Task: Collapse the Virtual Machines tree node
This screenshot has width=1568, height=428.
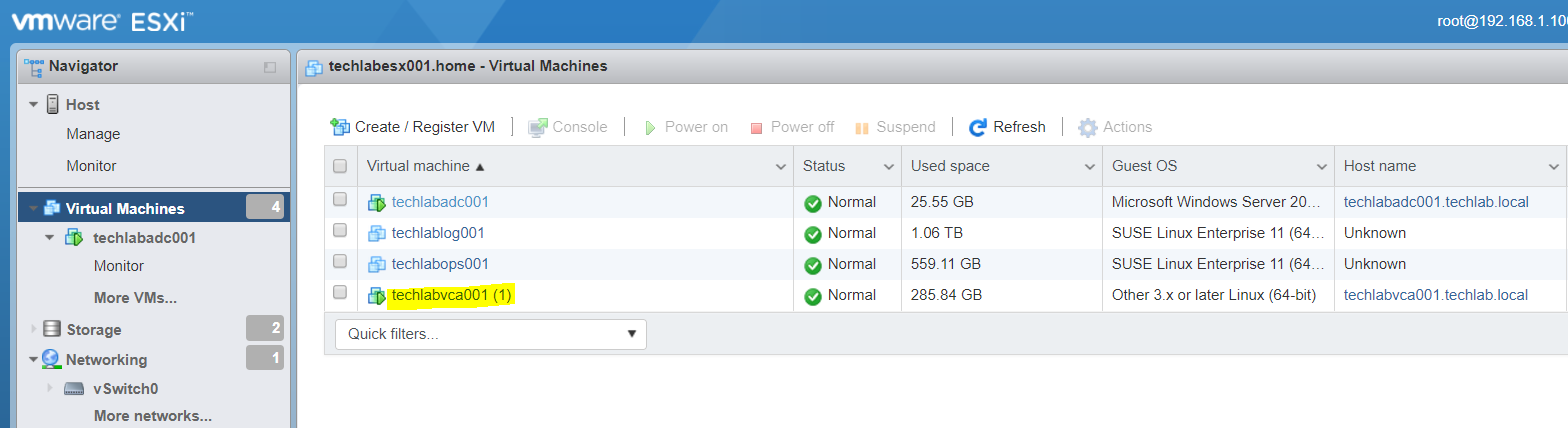Action: [34, 209]
